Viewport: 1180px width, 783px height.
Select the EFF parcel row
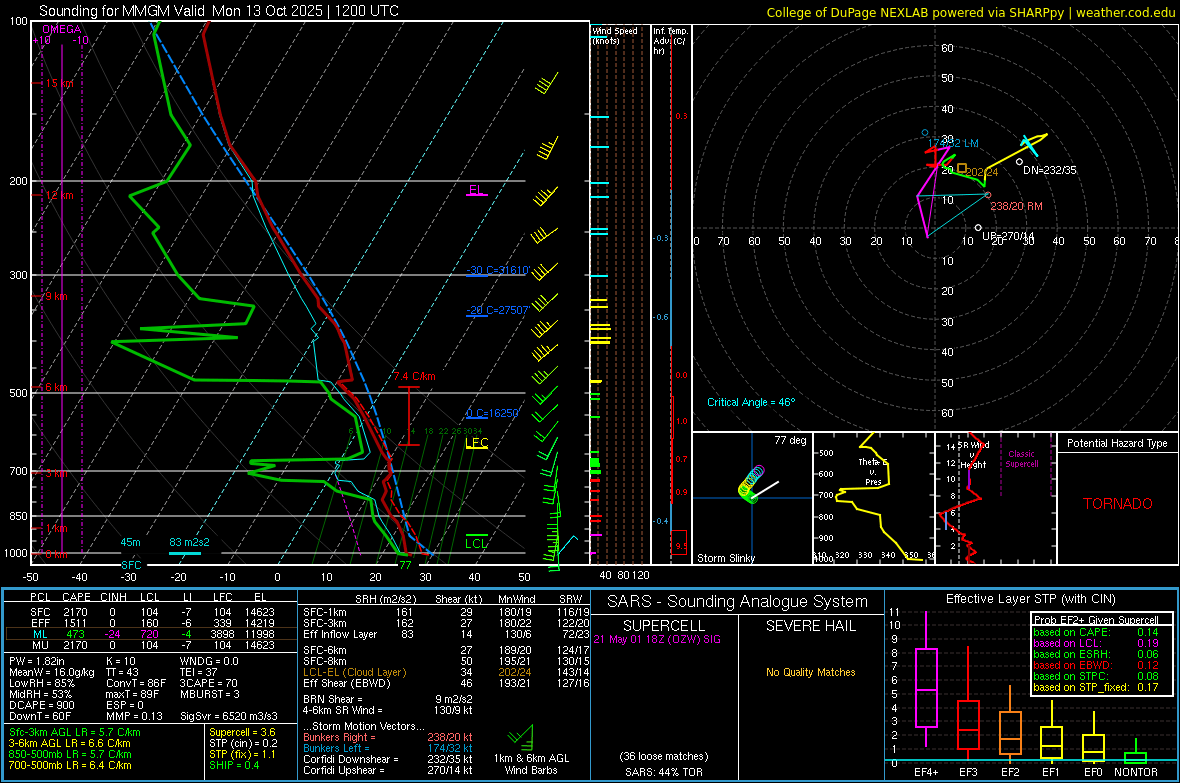pos(151,623)
